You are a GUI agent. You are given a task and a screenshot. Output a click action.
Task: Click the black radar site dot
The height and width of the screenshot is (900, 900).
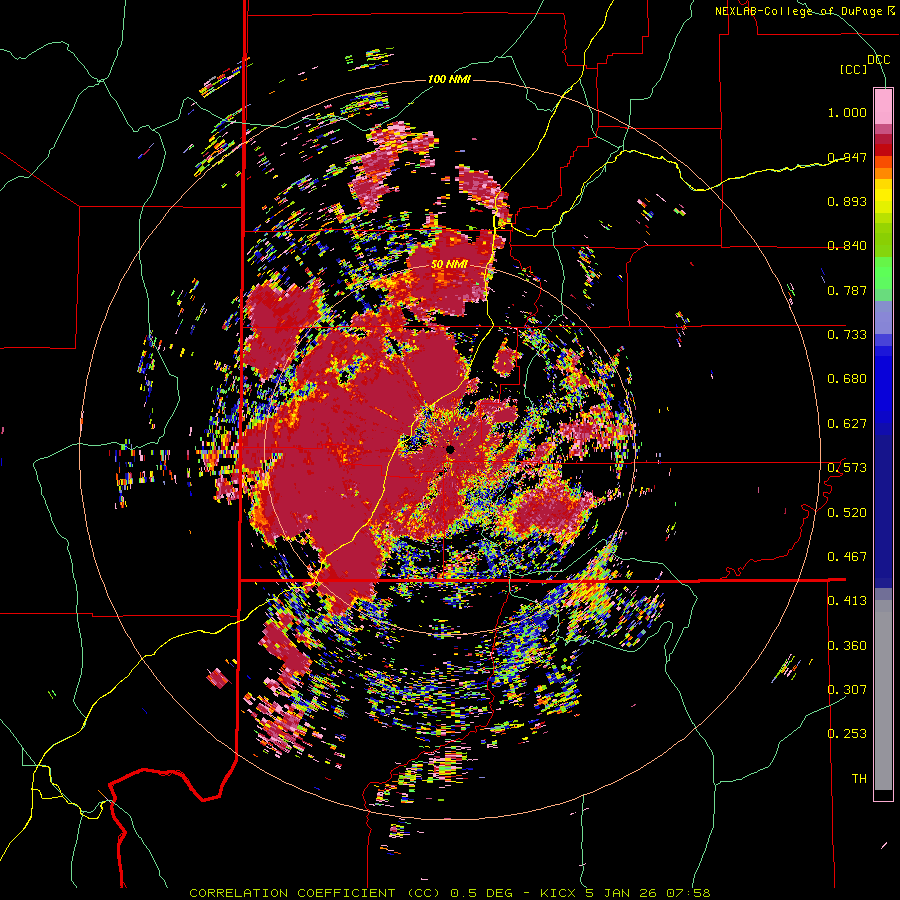point(451,449)
